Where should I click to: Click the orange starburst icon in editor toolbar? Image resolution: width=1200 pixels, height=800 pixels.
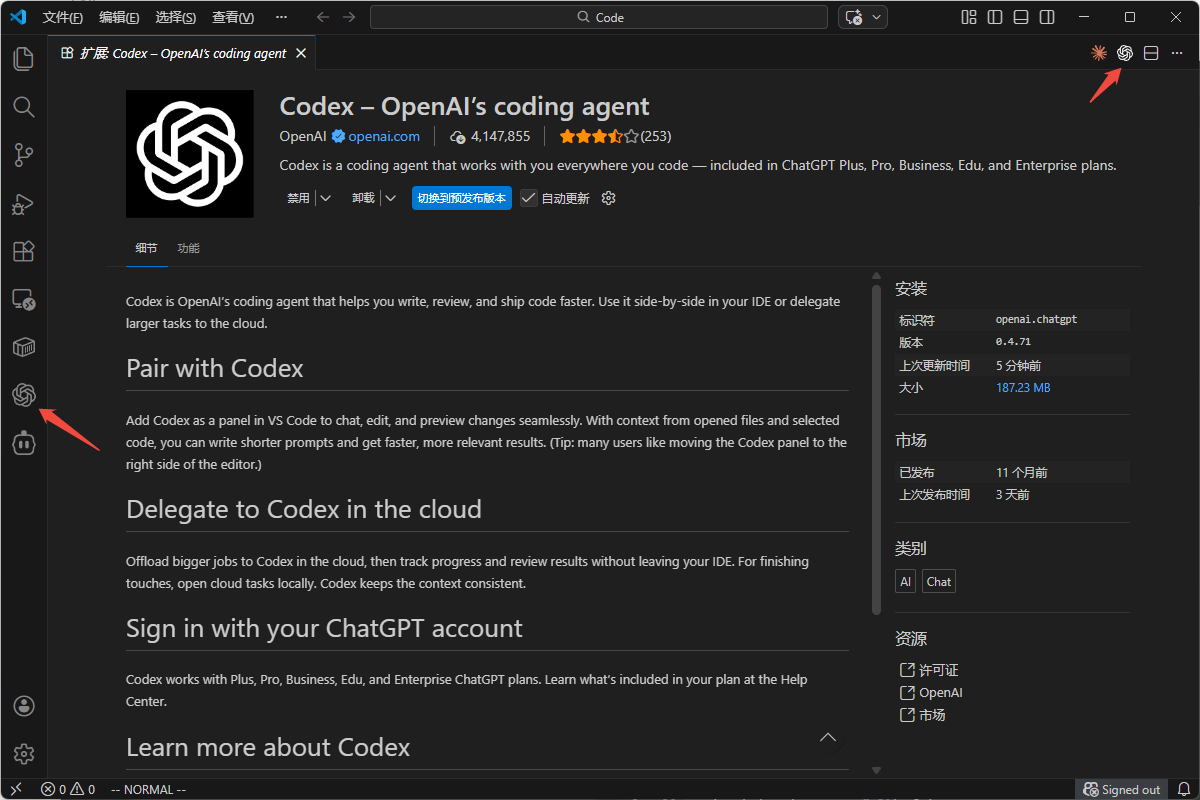(1099, 53)
